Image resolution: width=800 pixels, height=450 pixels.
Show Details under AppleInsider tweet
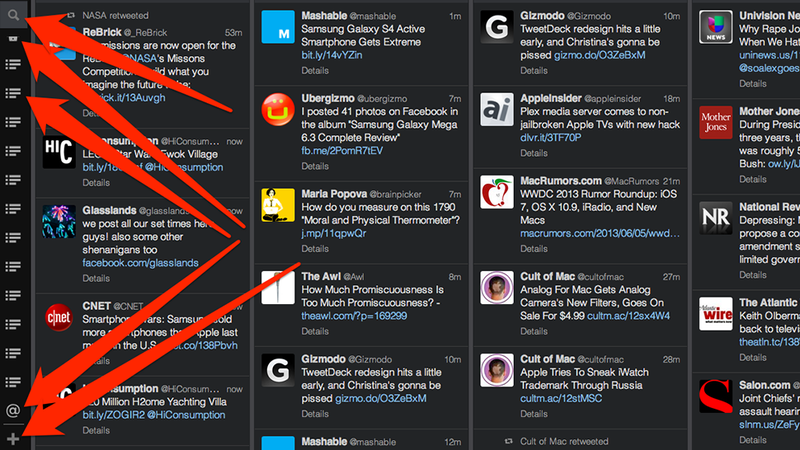(x=534, y=153)
